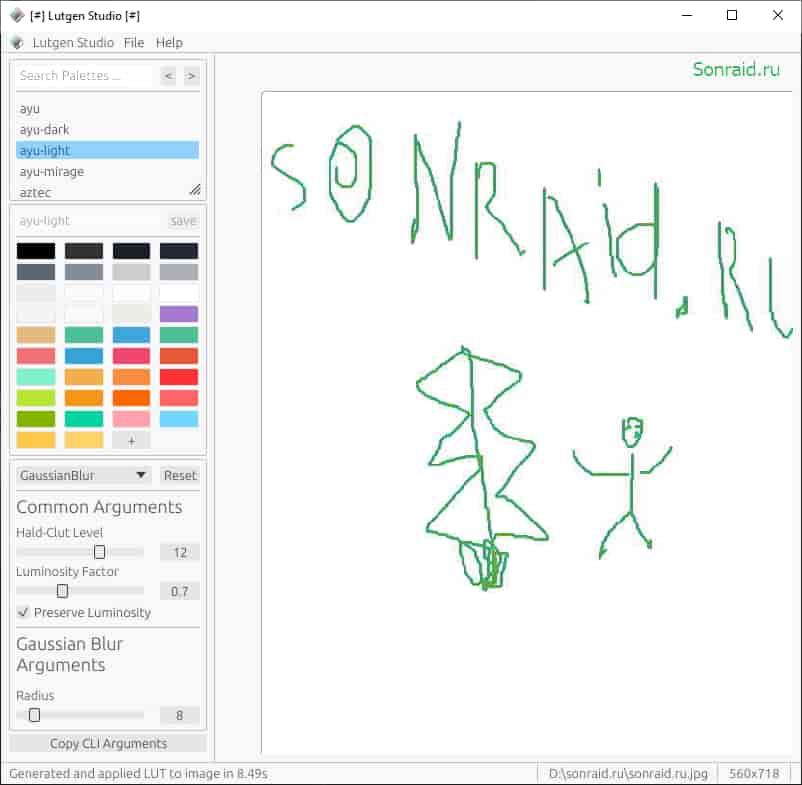The width and height of the screenshot is (802, 785).
Task: Open the Help menu
Action: pyautogui.click(x=169, y=42)
